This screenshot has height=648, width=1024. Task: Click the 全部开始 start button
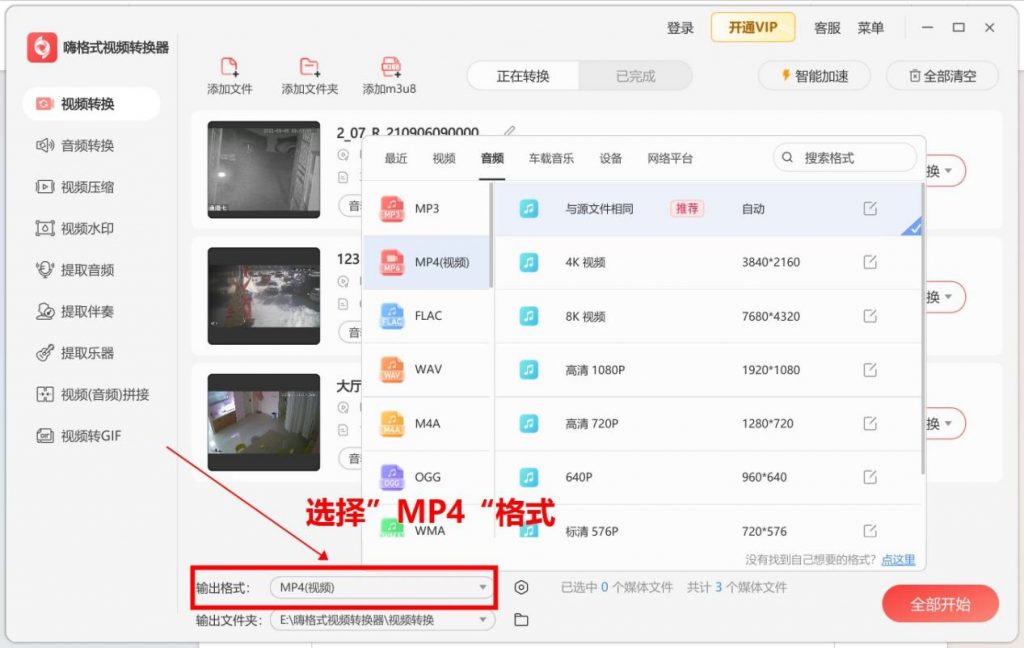938,604
